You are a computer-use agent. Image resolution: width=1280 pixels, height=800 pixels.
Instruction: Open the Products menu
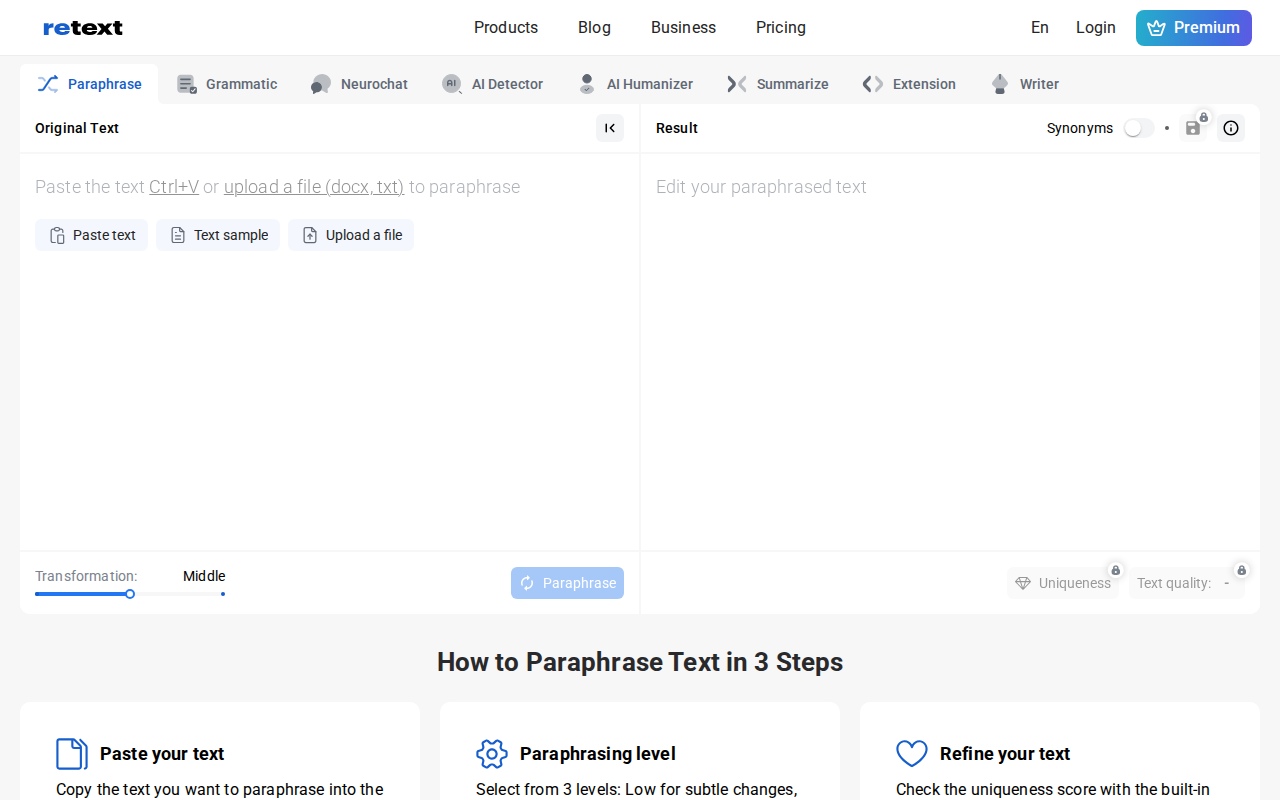coord(506,28)
